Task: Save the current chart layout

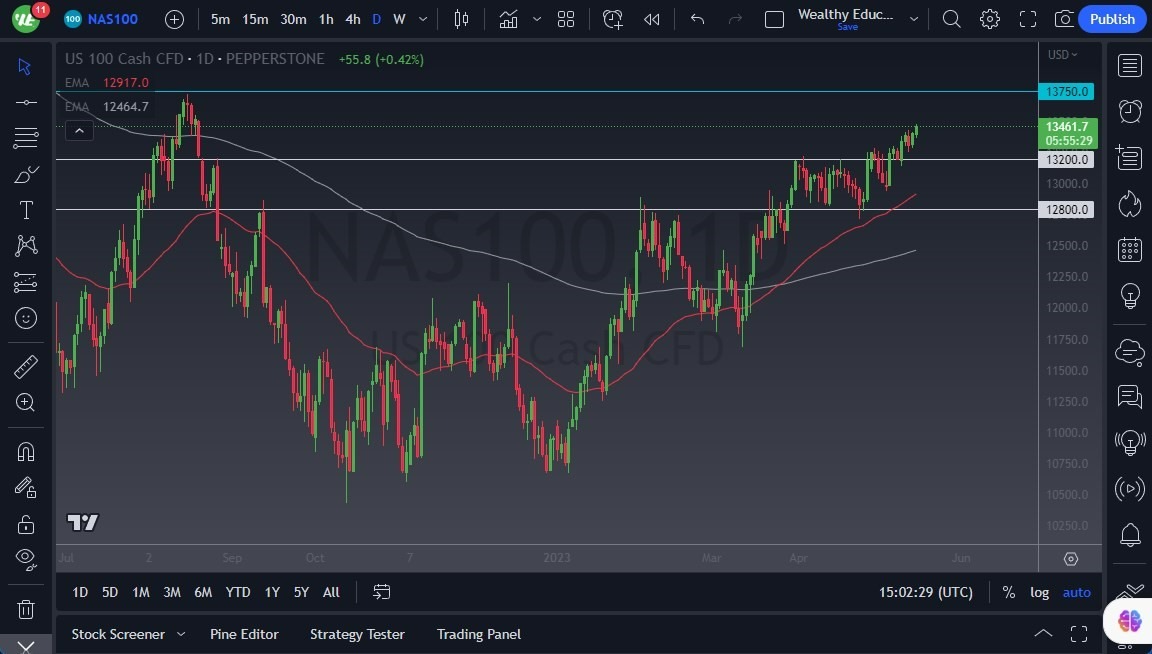Action: click(x=847, y=26)
